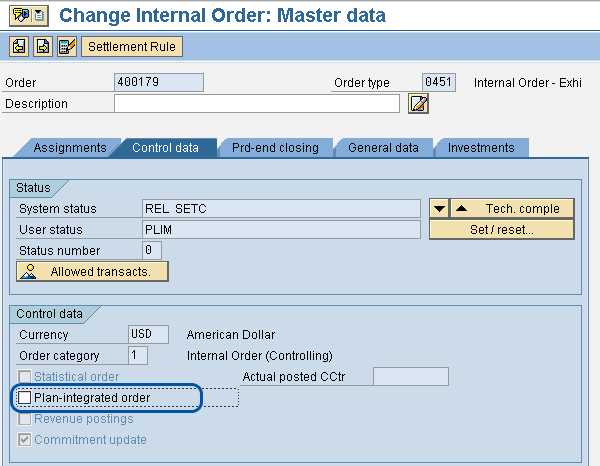Click the services-for-object icon in title bar
The height and width of the screenshot is (466, 600).
15,15
